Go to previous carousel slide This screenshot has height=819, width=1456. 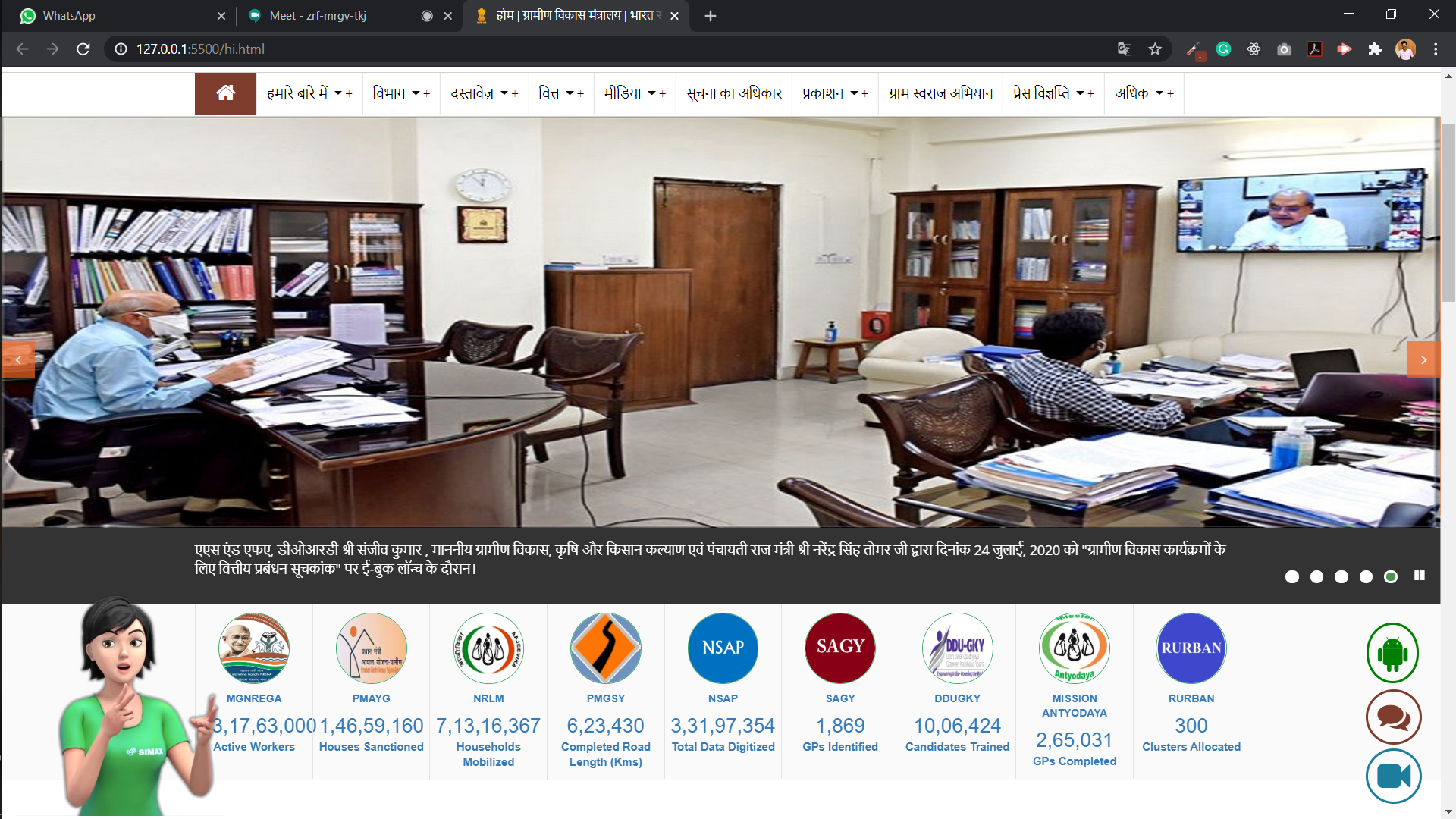coord(18,360)
